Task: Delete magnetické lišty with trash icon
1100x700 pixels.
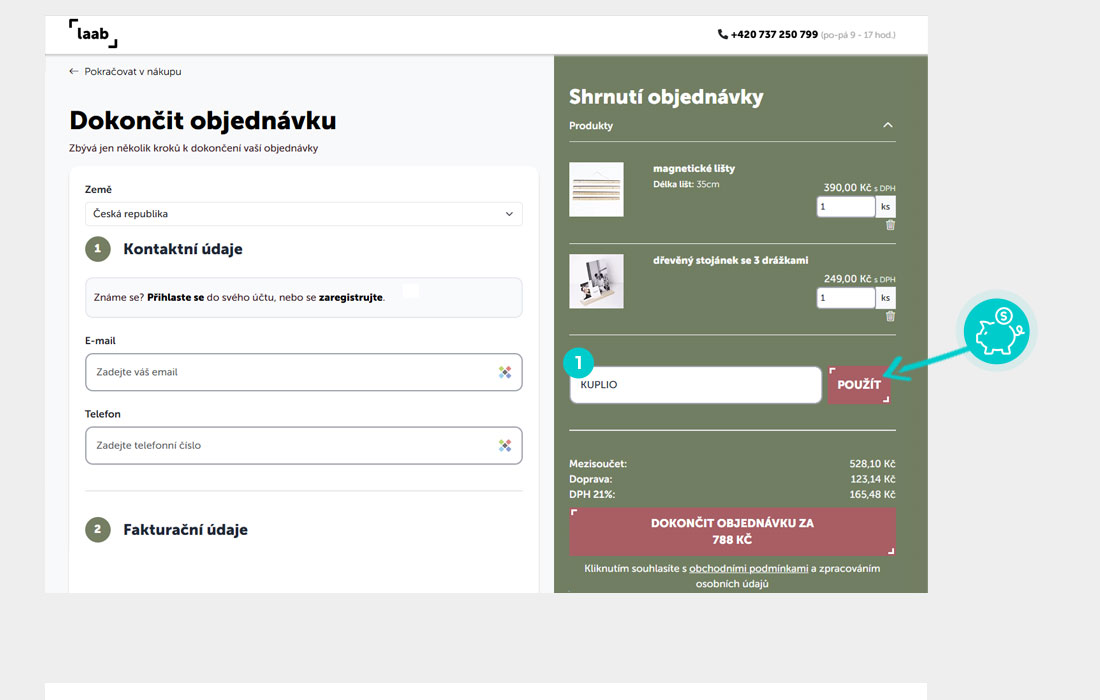Action: (x=890, y=225)
